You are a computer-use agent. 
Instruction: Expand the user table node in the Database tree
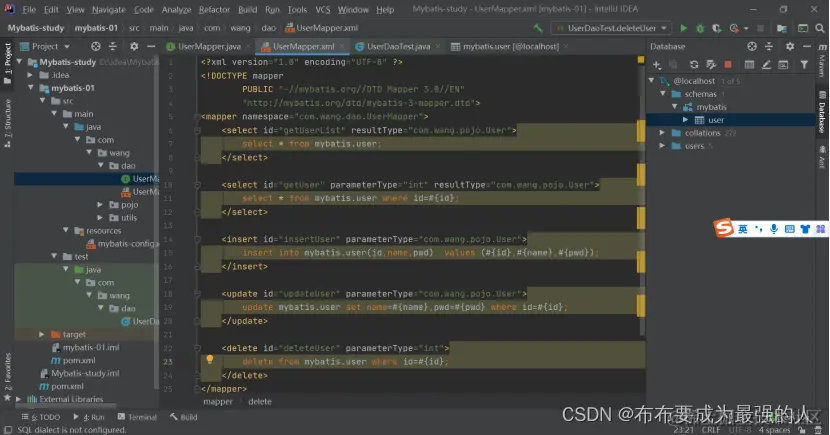click(685, 120)
